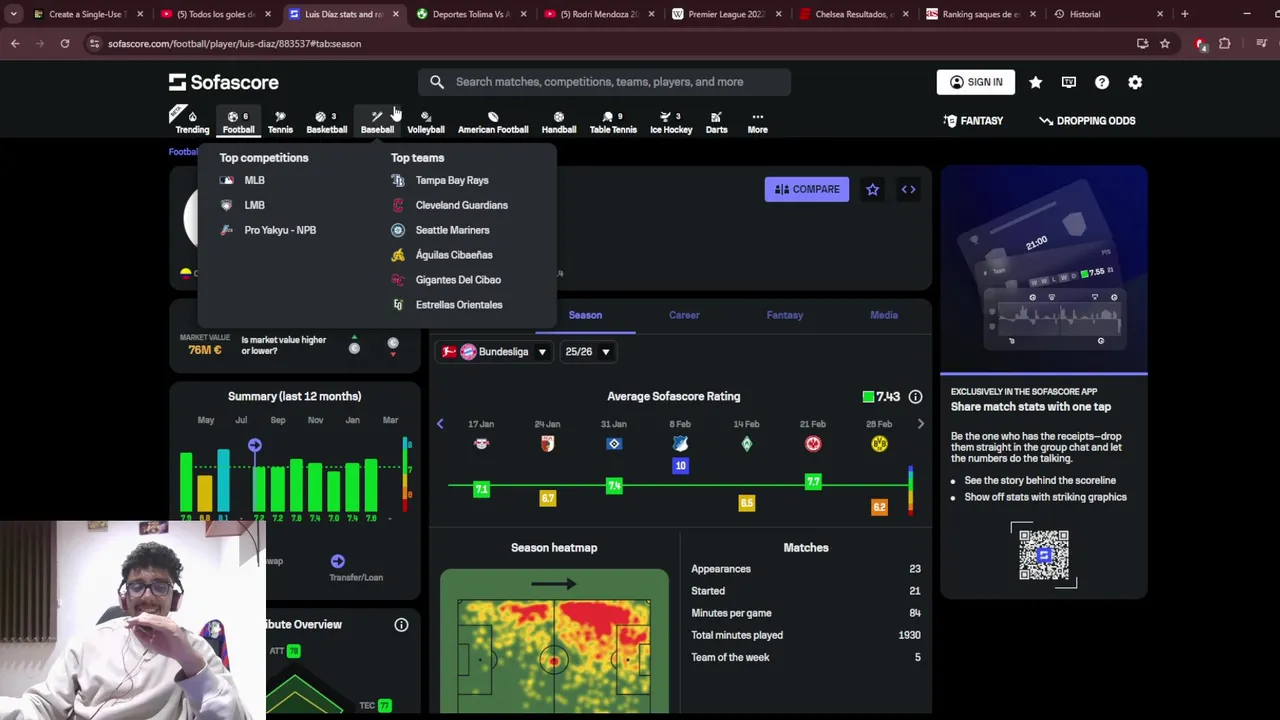Open a new browser tab
The height and width of the screenshot is (720, 1280).
(1184, 14)
